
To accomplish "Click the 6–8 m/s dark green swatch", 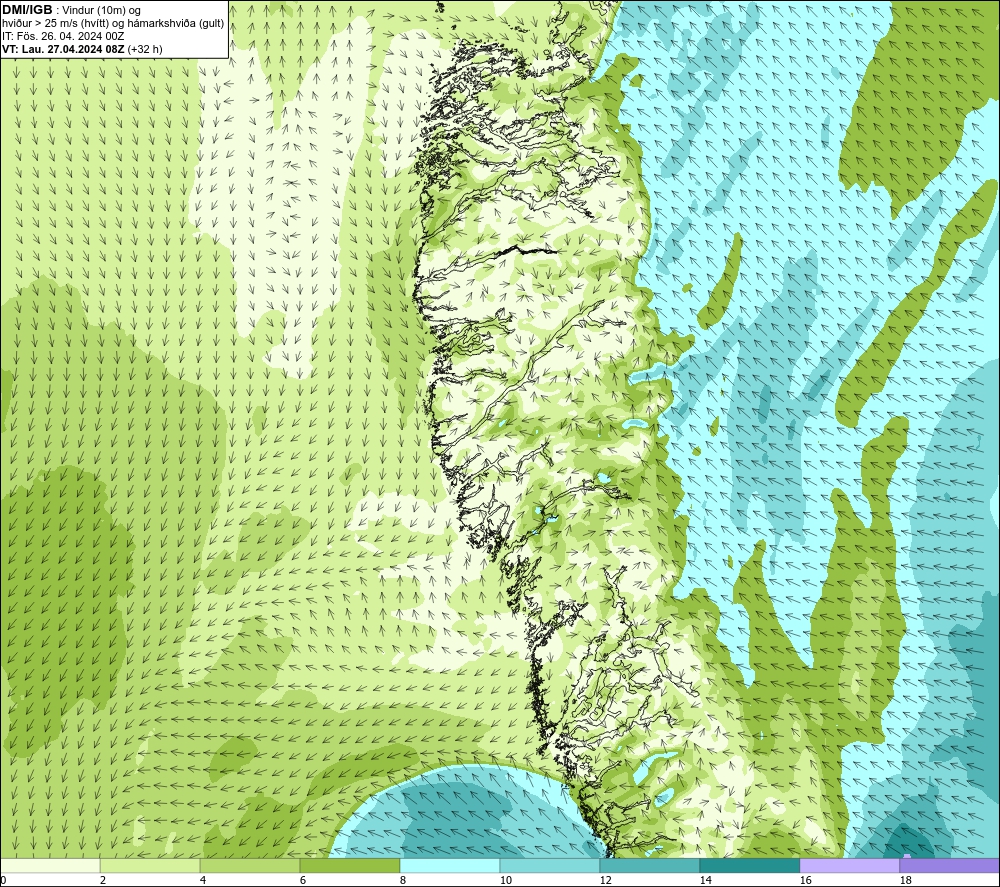I will click(x=349, y=865).
